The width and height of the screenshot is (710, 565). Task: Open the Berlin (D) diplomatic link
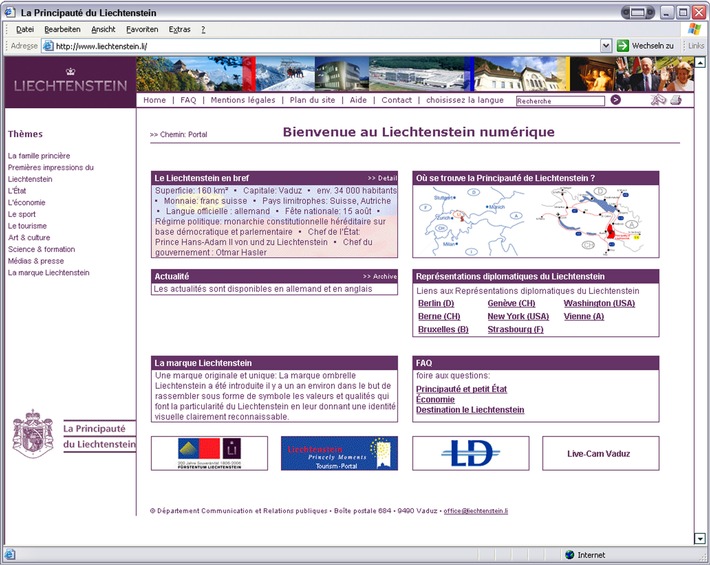click(435, 303)
